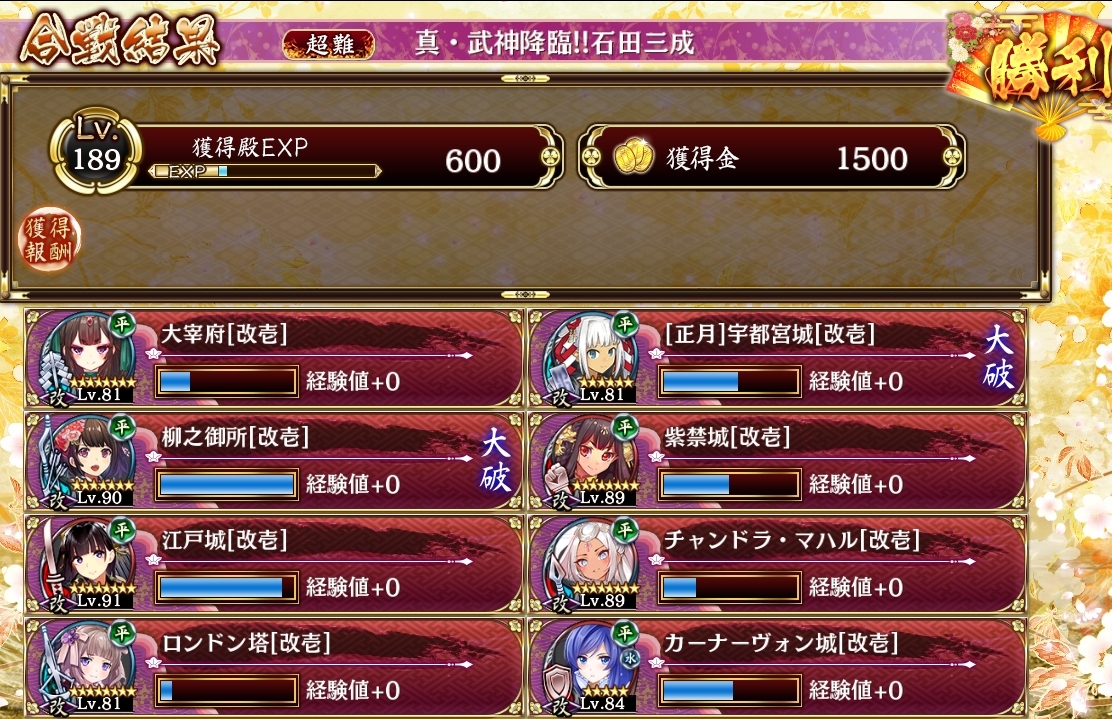Select the 大宰府[改壱] character portrait
Image resolution: width=1112 pixels, height=719 pixels.
(86, 359)
